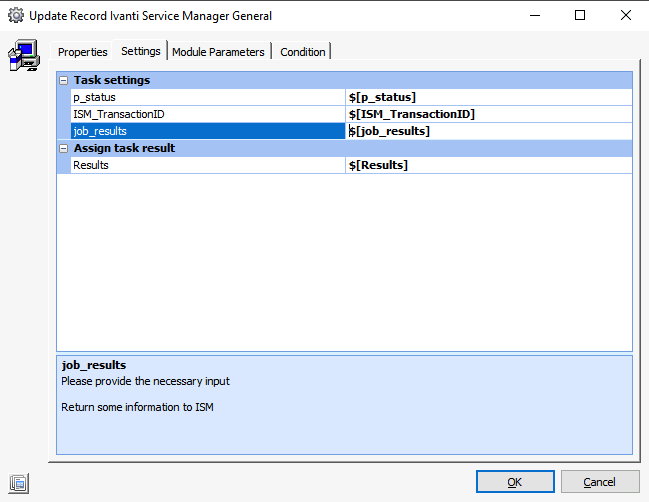649x502 pixels.
Task: Edit the $[ISM_TransactionID] value field
Action: [489, 114]
